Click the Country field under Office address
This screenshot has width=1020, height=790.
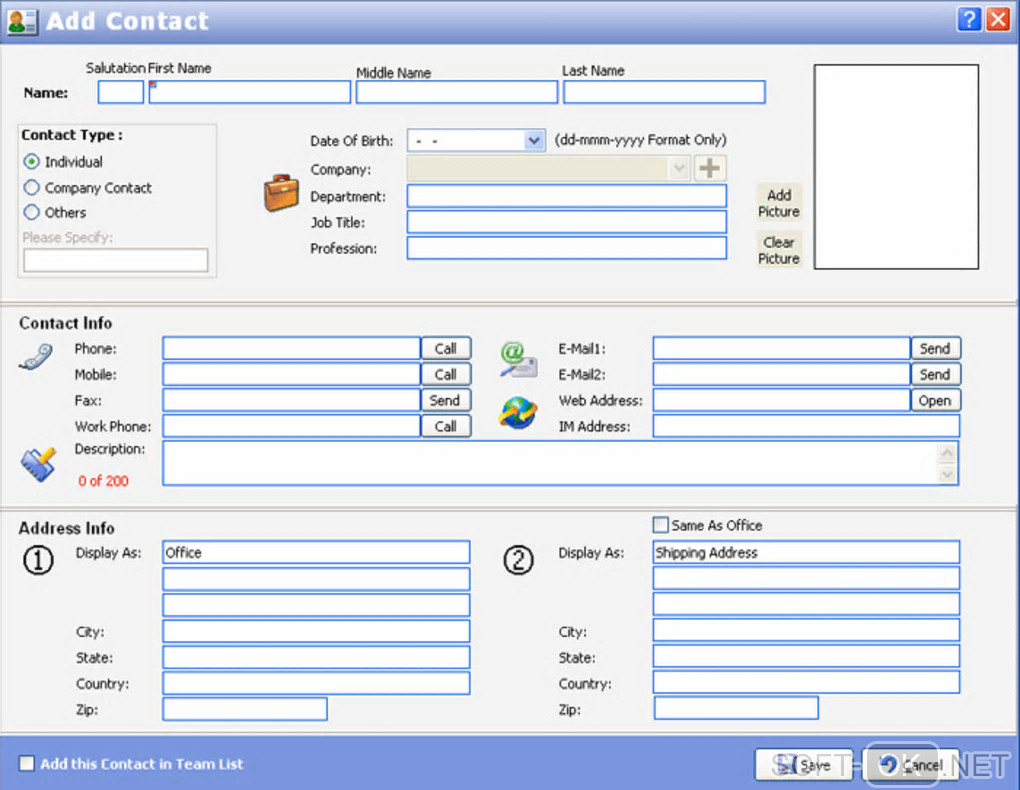tap(316, 683)
